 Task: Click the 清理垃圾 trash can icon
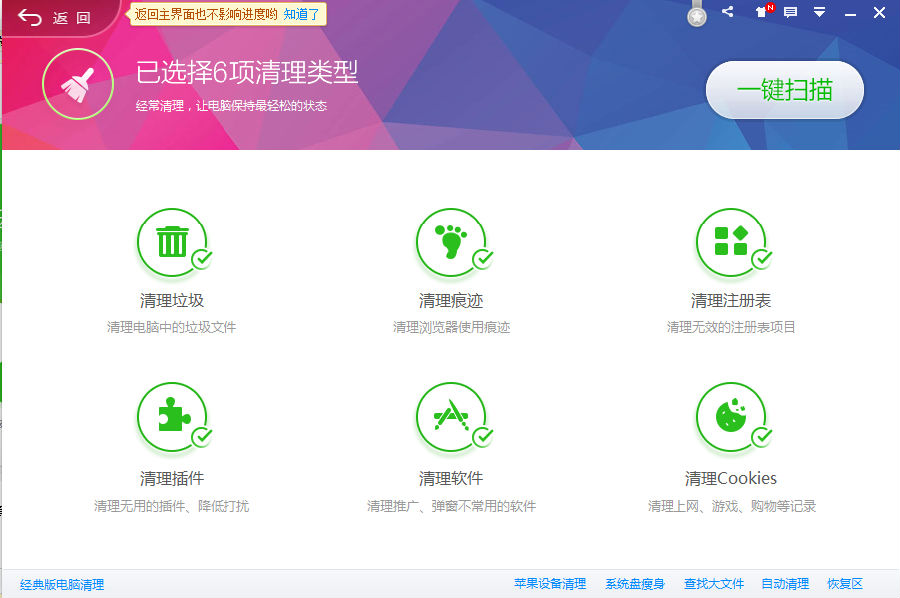click(x=172, y=242)
